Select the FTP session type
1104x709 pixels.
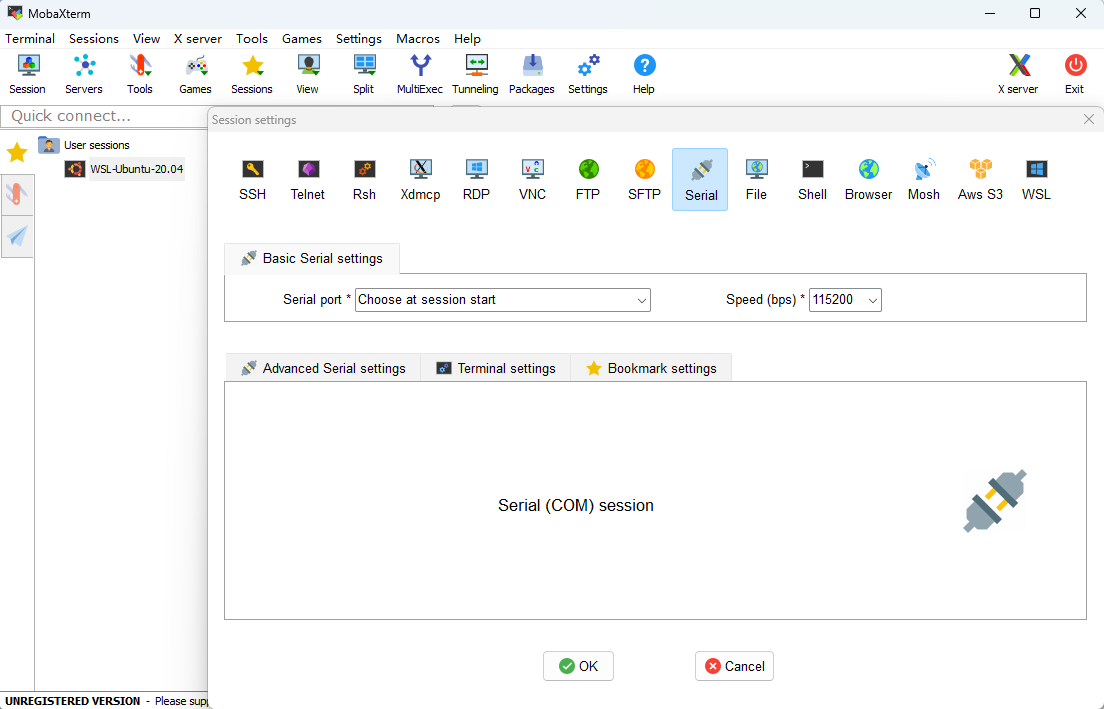point(588,180)
